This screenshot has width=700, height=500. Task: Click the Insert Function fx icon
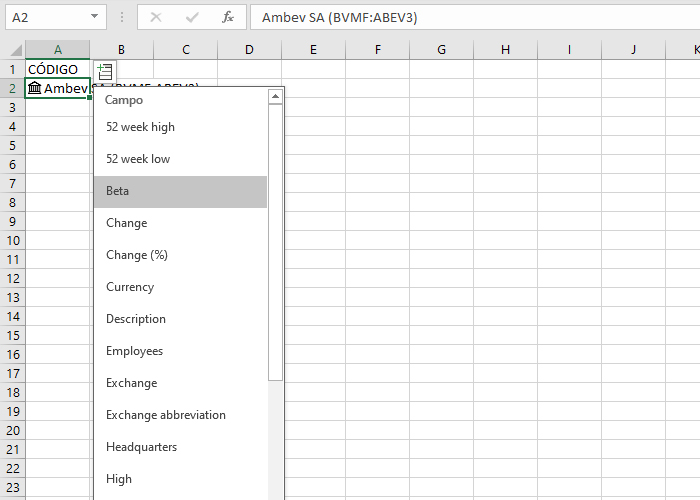click(x=228, y=17)
